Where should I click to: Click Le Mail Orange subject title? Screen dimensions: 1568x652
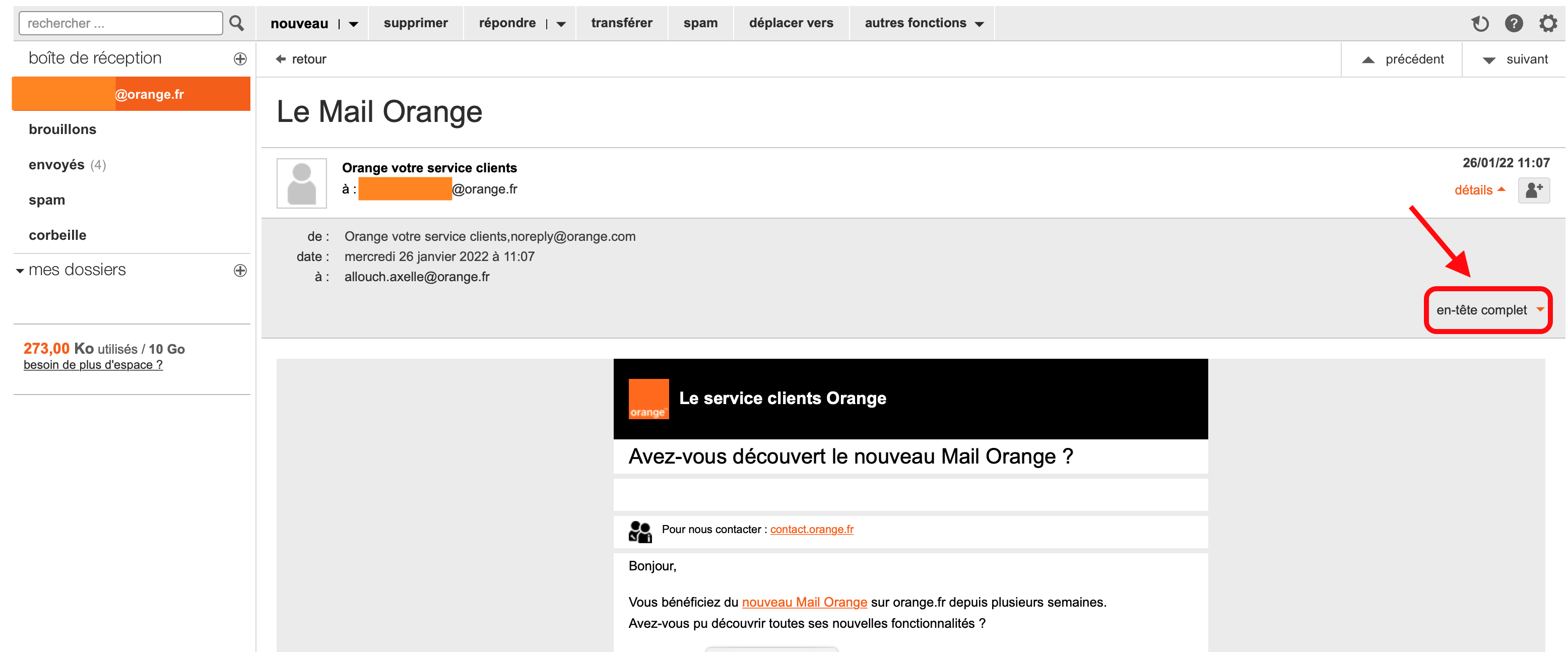click(x=379, y=112)
